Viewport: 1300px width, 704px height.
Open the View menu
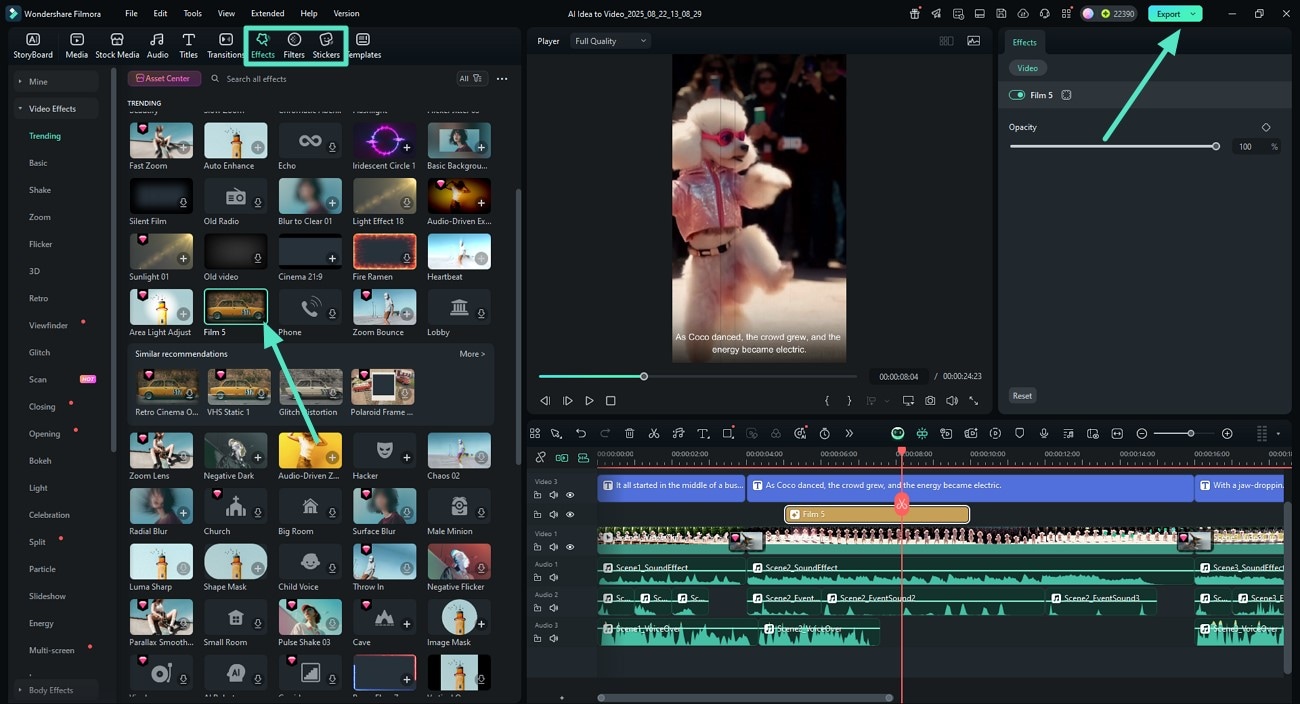coord(226,14)
